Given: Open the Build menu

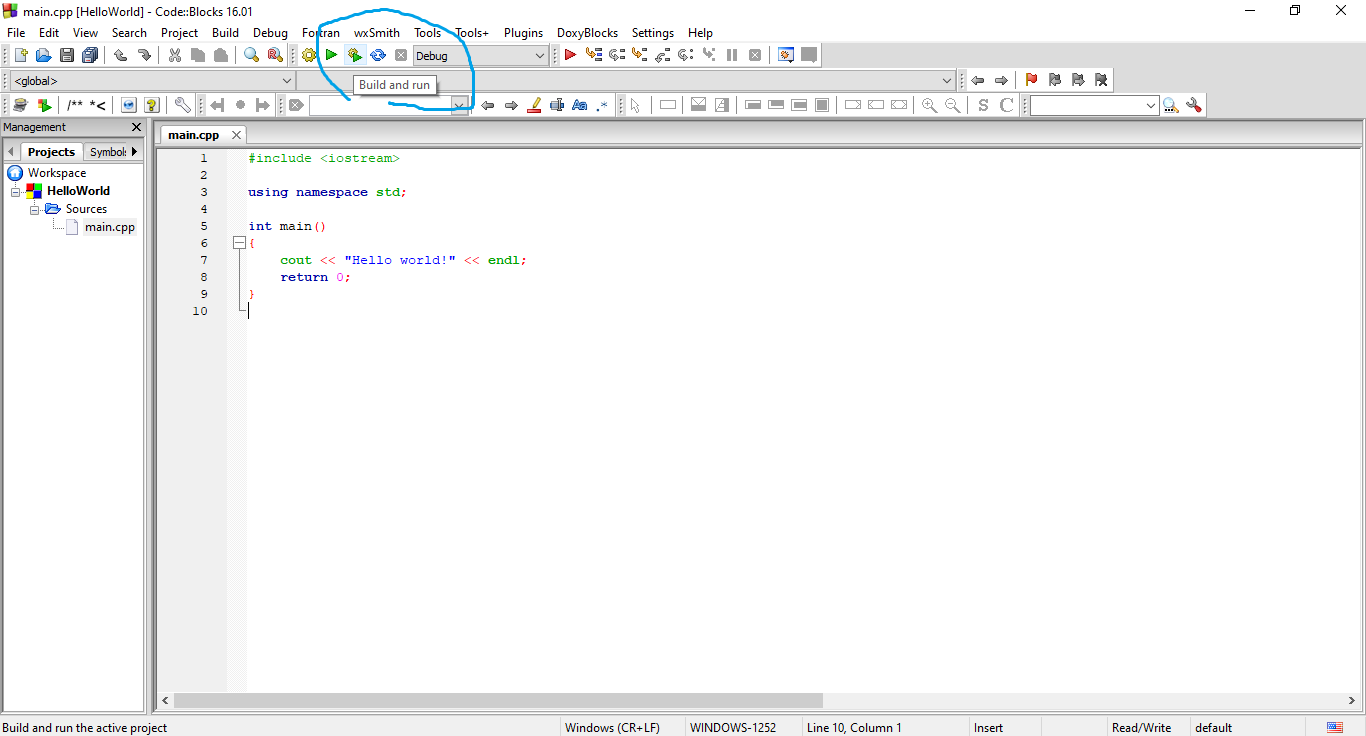Looking at the screenshot, I should point(225,33).
